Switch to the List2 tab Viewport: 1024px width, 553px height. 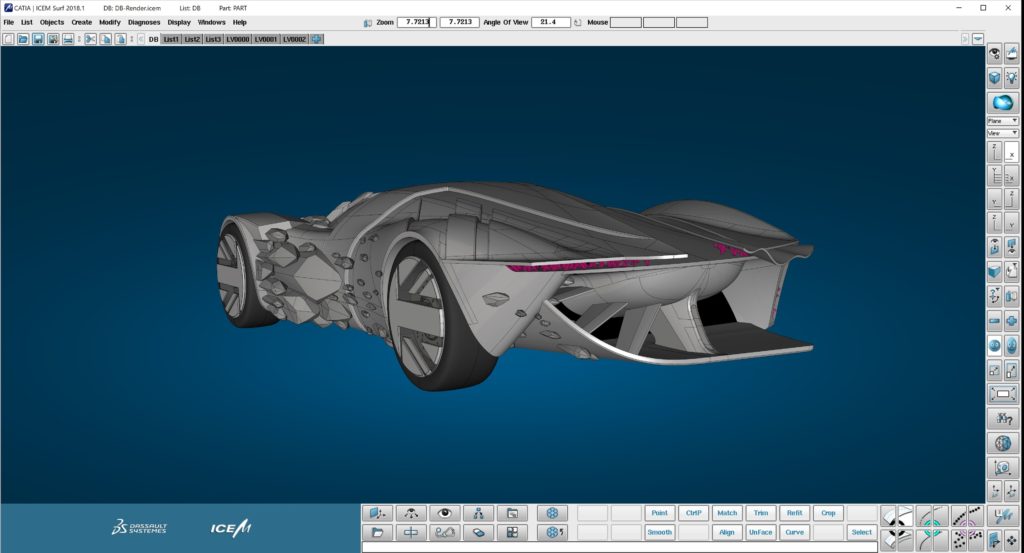click(x=192, y=39)
